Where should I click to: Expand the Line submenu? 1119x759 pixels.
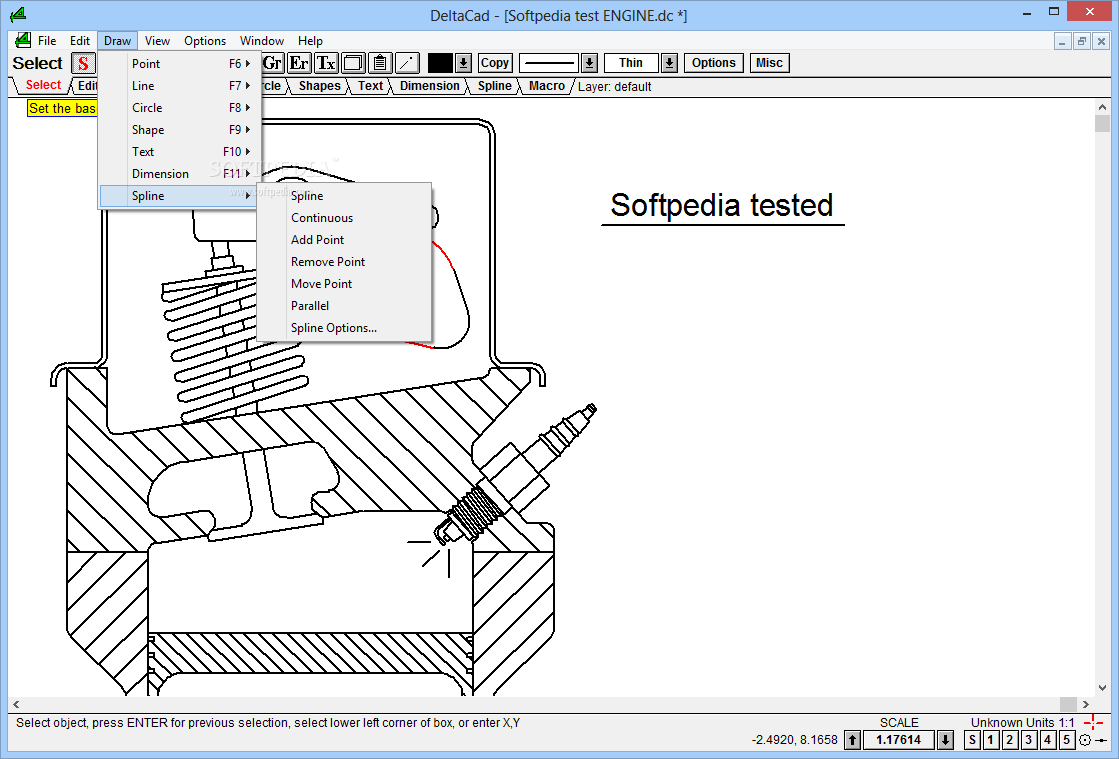tap(181, 86)
